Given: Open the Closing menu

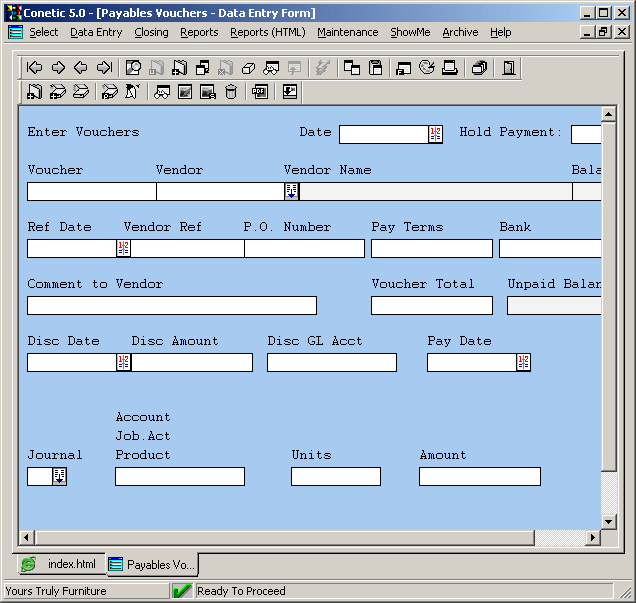Looking at the screenshot, I should [x=151, y=32].
